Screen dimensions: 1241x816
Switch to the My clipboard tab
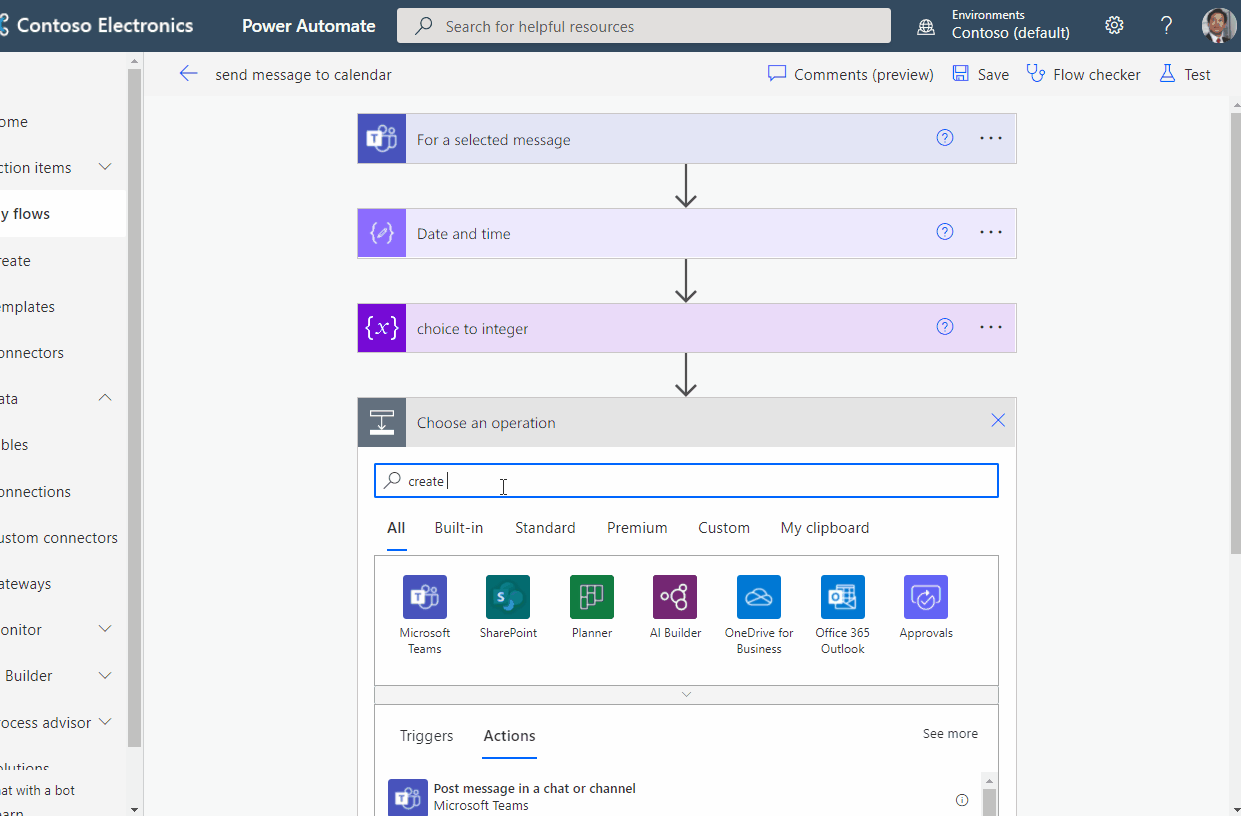[x=825, y=528]
